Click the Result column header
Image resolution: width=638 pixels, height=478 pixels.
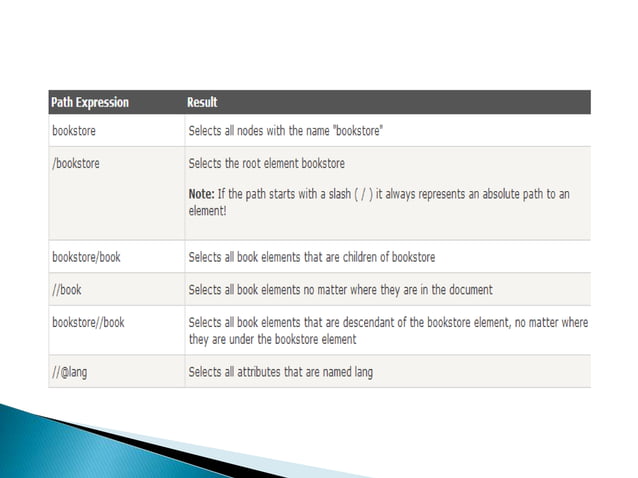202,102
